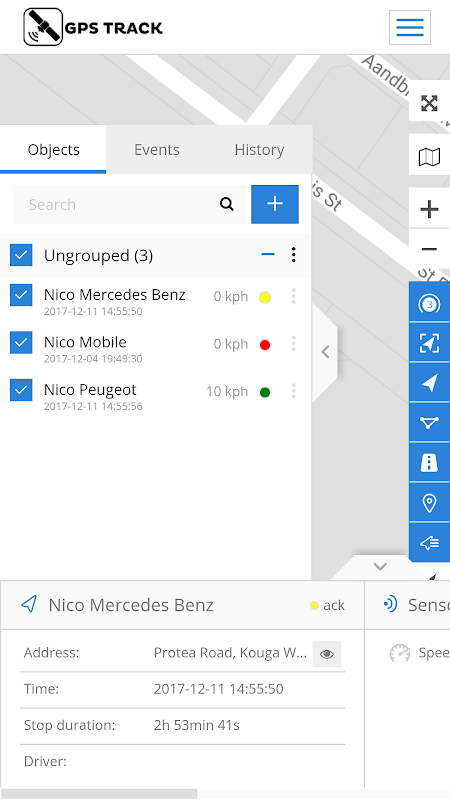
Task: Add a new object with plus button
Action: click(x=275, y=204)
